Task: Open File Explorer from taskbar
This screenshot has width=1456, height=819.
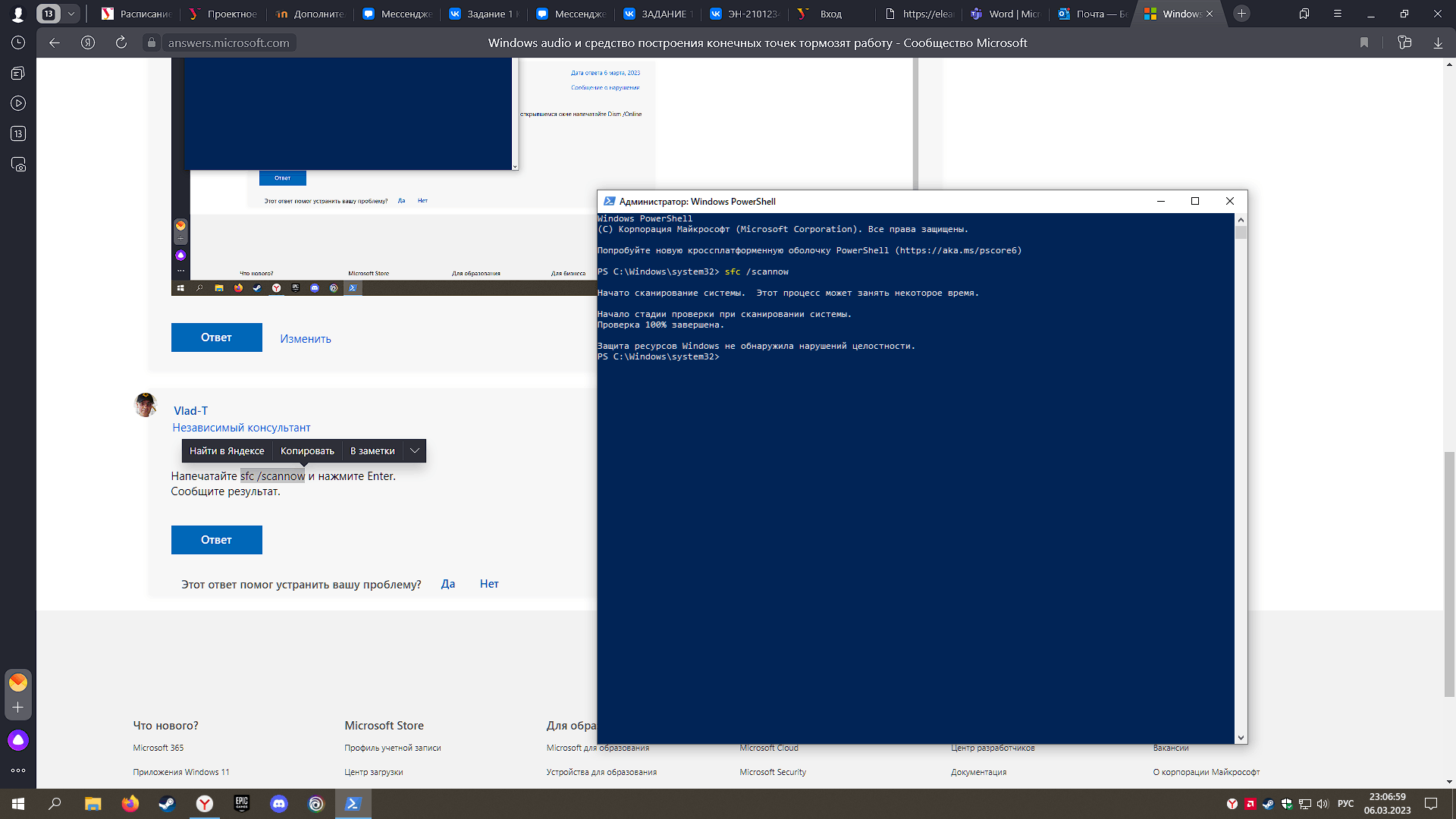Action: pos(93,804)
